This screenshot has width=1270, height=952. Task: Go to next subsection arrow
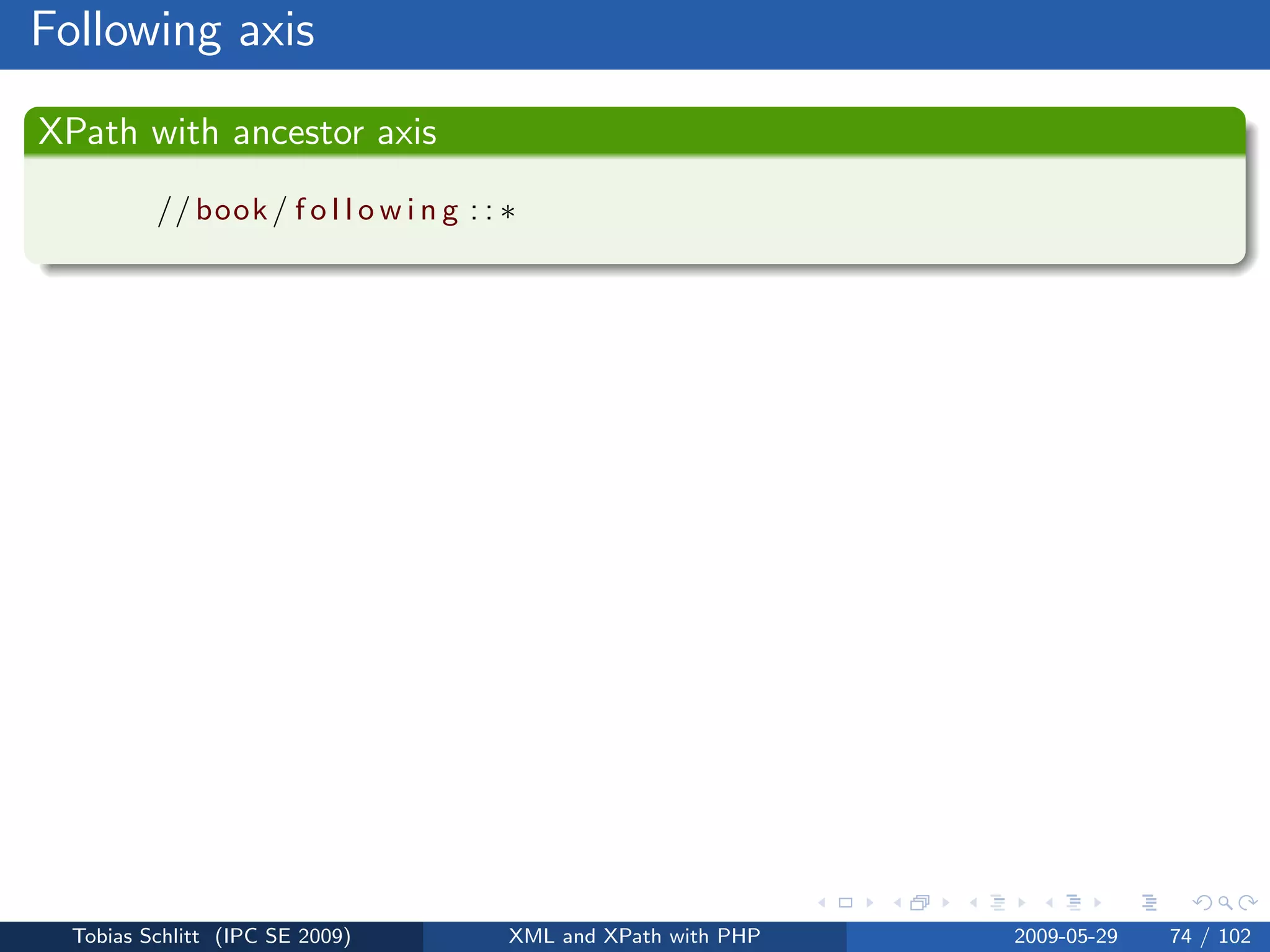pyautogui.click(x=1022, y=903)
